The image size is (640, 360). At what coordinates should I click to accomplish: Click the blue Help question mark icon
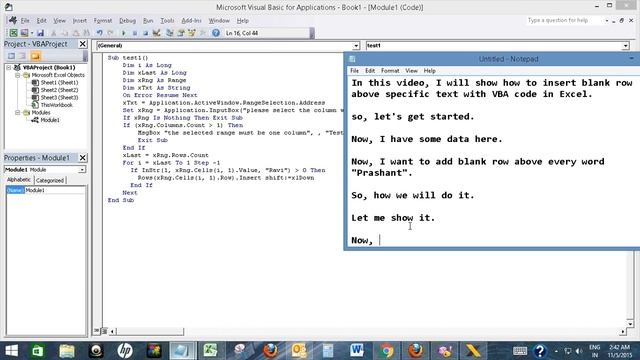(216, 33)
